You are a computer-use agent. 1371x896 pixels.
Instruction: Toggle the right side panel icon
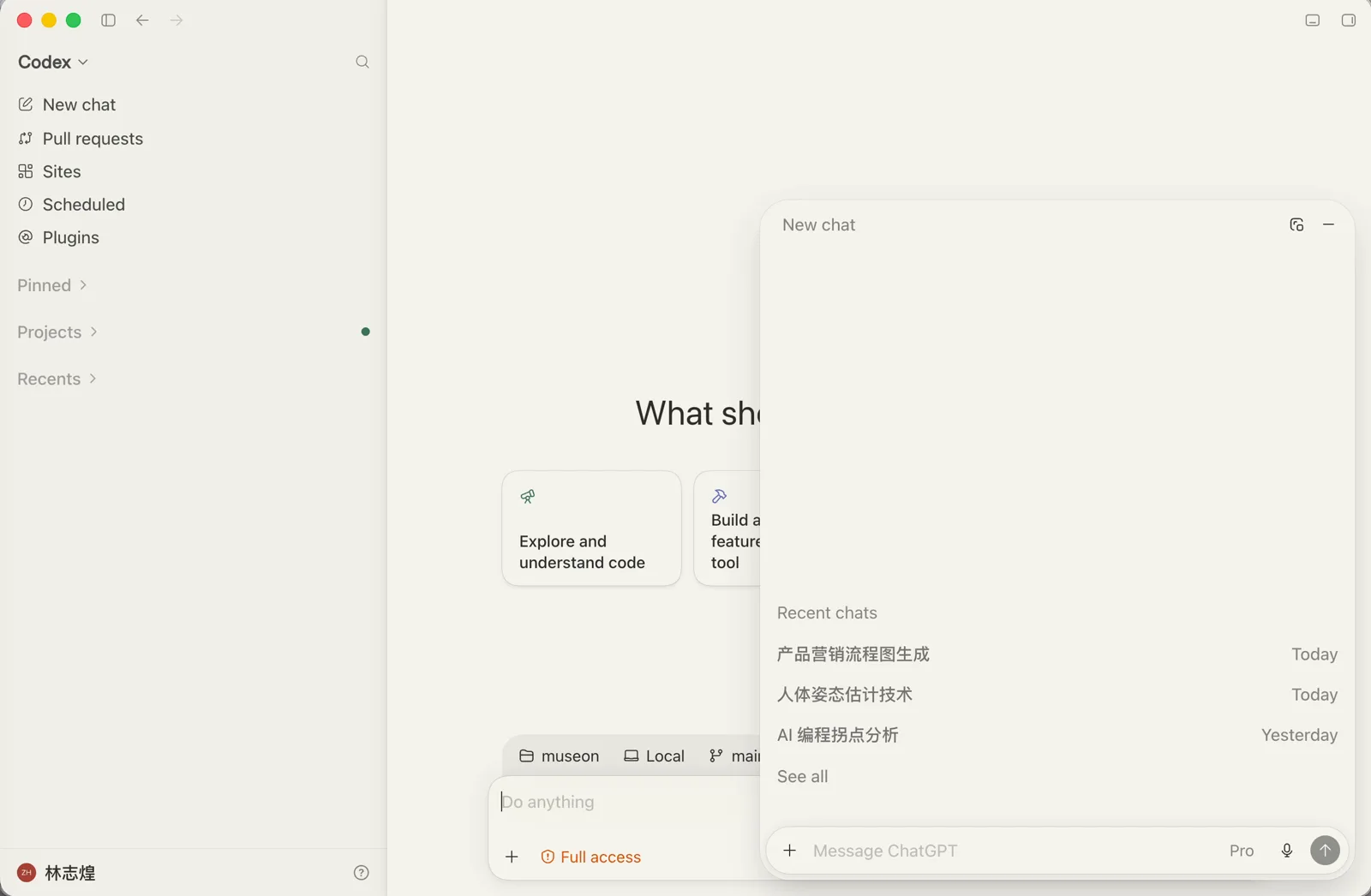(x=1349, y=21)
